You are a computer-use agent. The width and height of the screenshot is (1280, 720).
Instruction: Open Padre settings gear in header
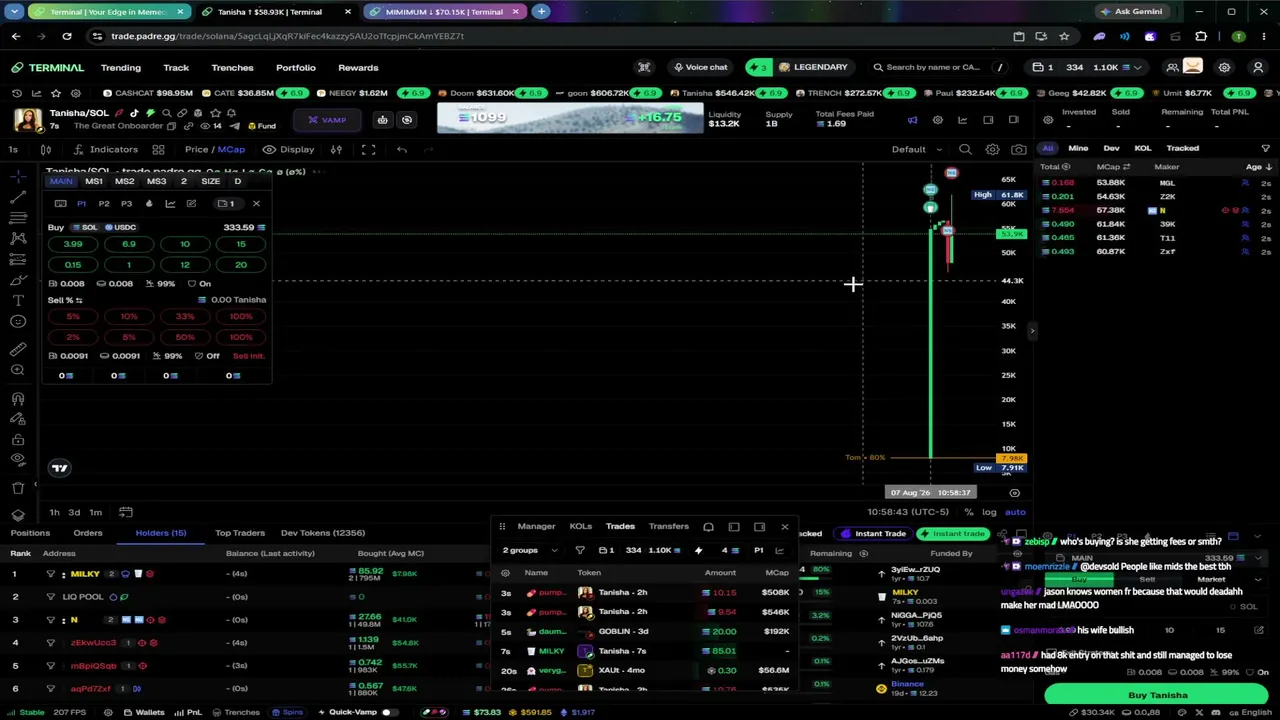coord(1224,67)
